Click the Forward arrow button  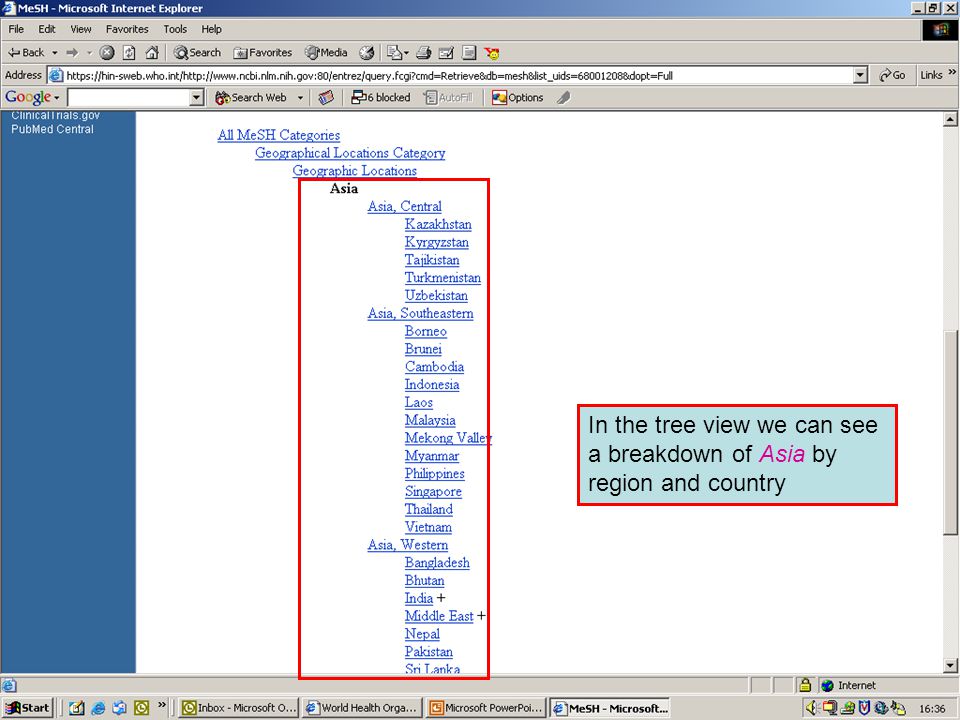(72, 53)
